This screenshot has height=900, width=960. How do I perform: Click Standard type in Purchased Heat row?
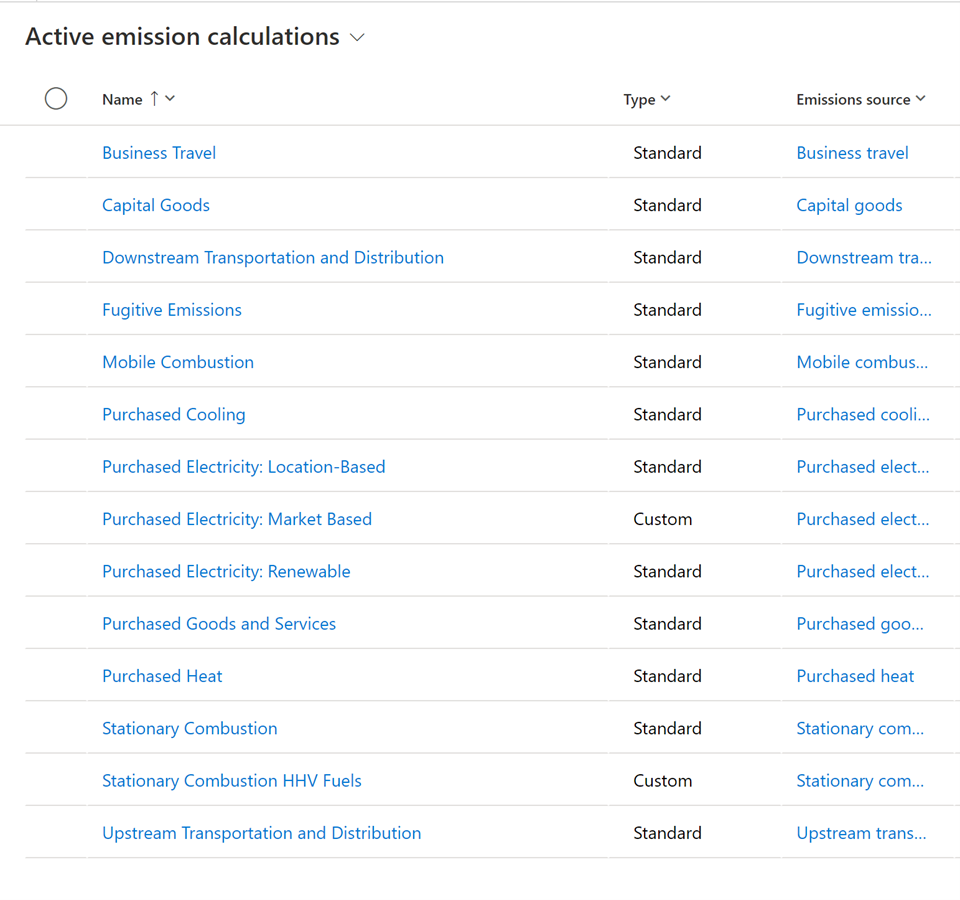(667, 677)
